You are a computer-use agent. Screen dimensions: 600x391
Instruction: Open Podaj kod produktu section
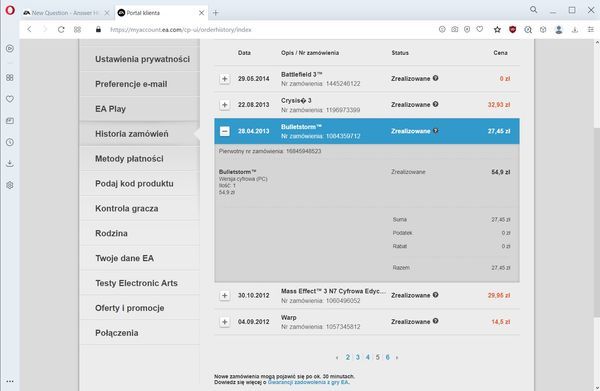pos(140,183)
